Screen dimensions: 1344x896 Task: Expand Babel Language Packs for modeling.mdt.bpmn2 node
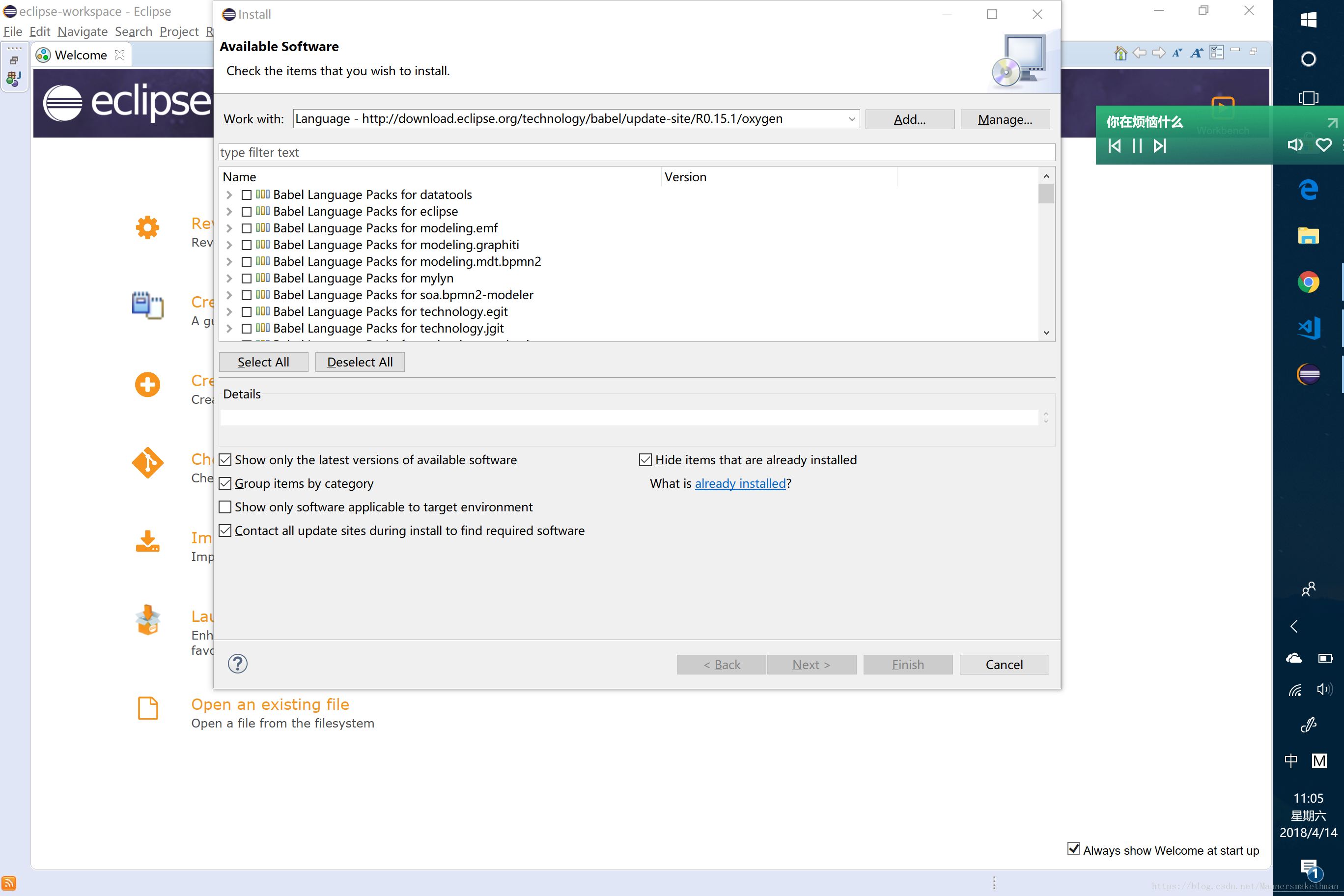[229, 262]
